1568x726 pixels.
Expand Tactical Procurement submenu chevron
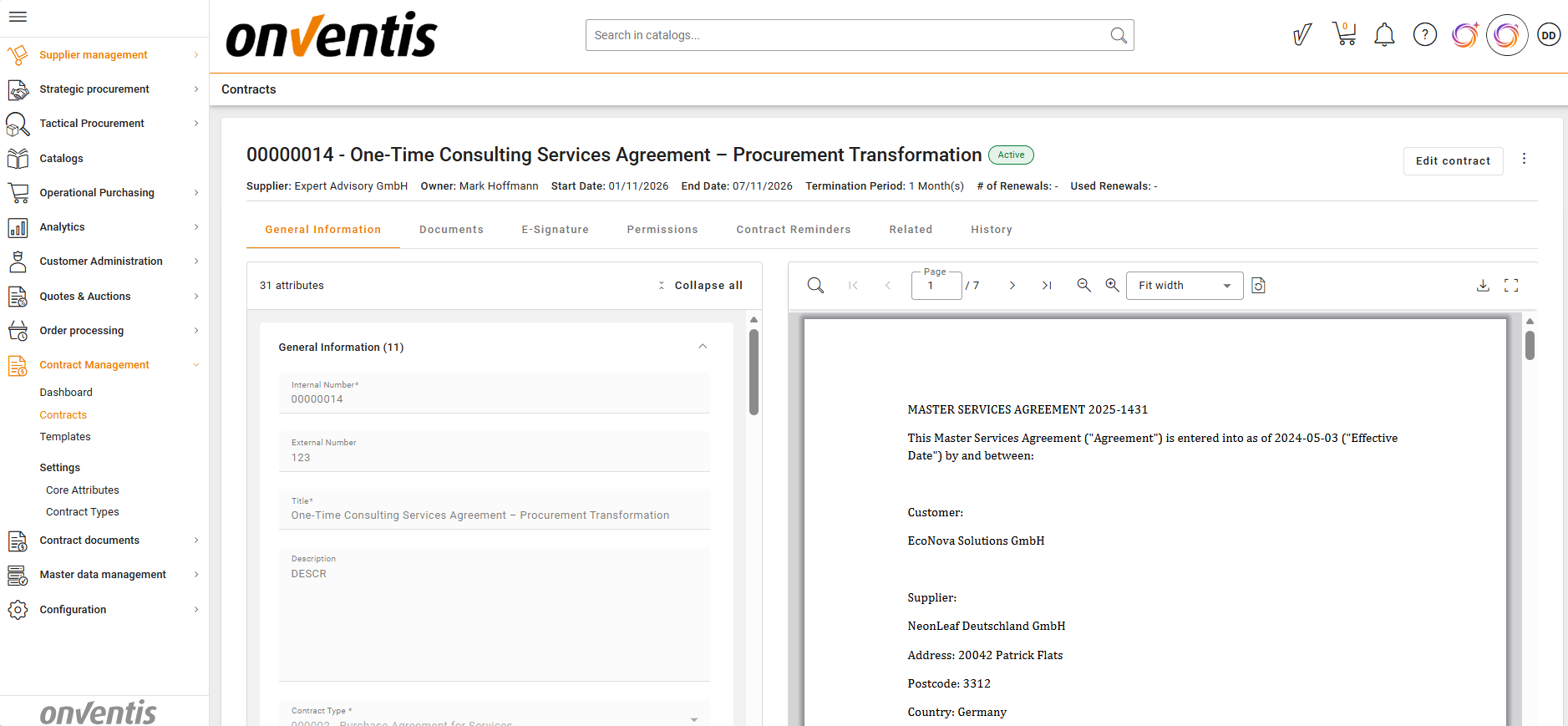tap(196, 124)
